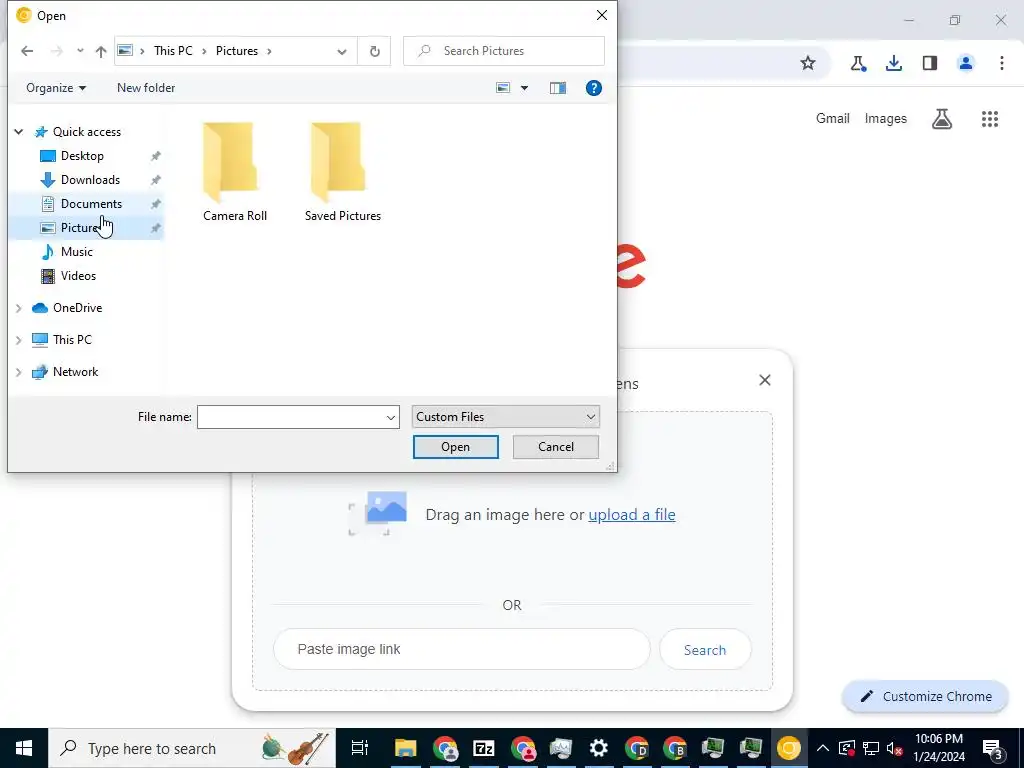This screenshot has width=1024, height=768.
Task: Open the File name history dropdown
Action: (391, 417)
